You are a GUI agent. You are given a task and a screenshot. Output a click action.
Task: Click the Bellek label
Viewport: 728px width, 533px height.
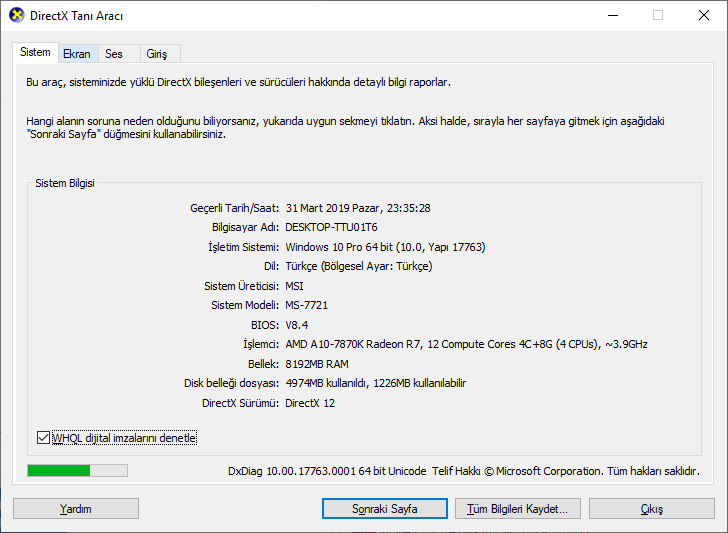263,364
